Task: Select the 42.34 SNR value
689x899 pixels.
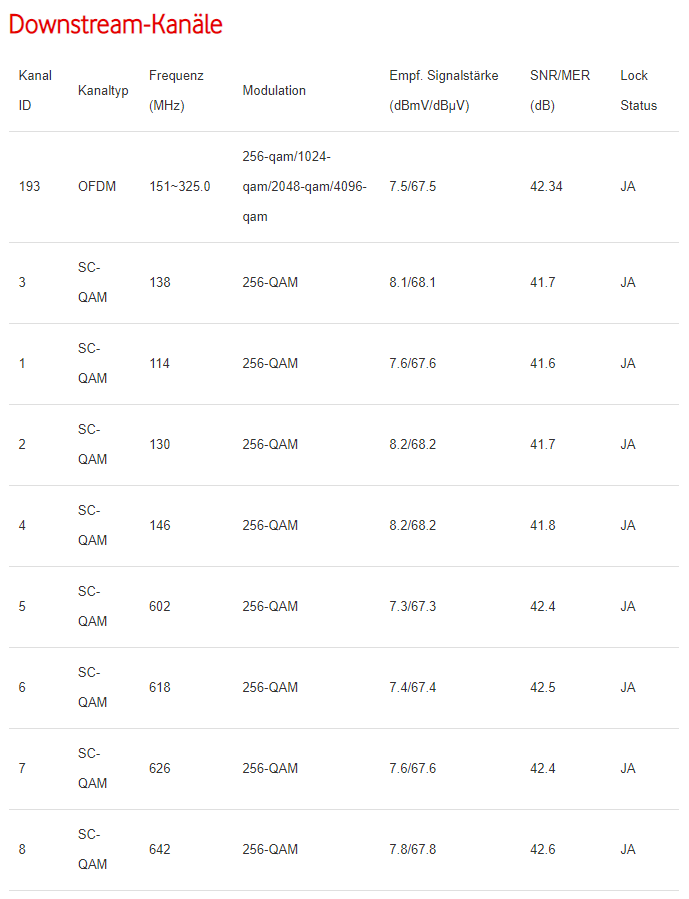Action: (x=546, y=187)
